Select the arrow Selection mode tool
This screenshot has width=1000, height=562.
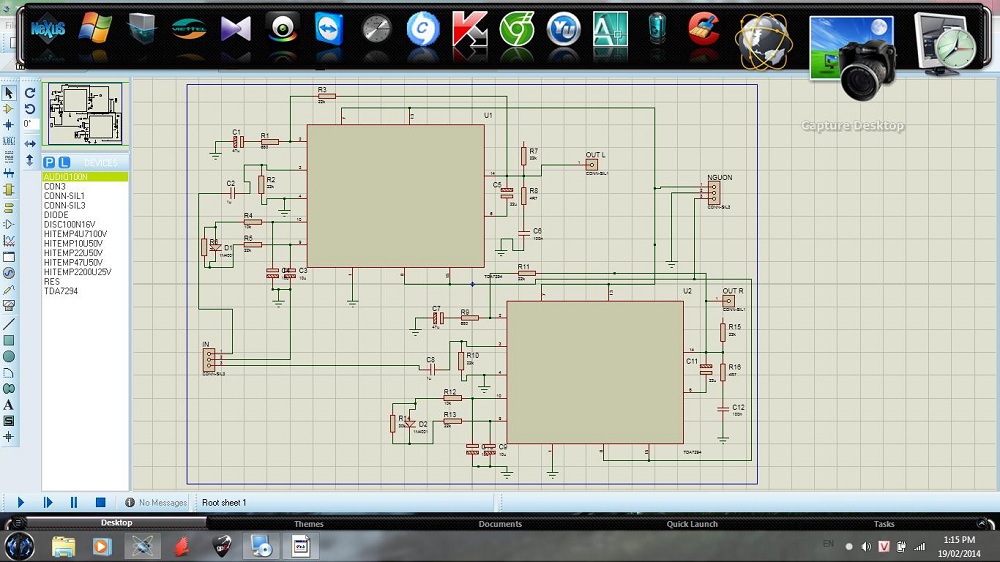click(x=9, y=93)
